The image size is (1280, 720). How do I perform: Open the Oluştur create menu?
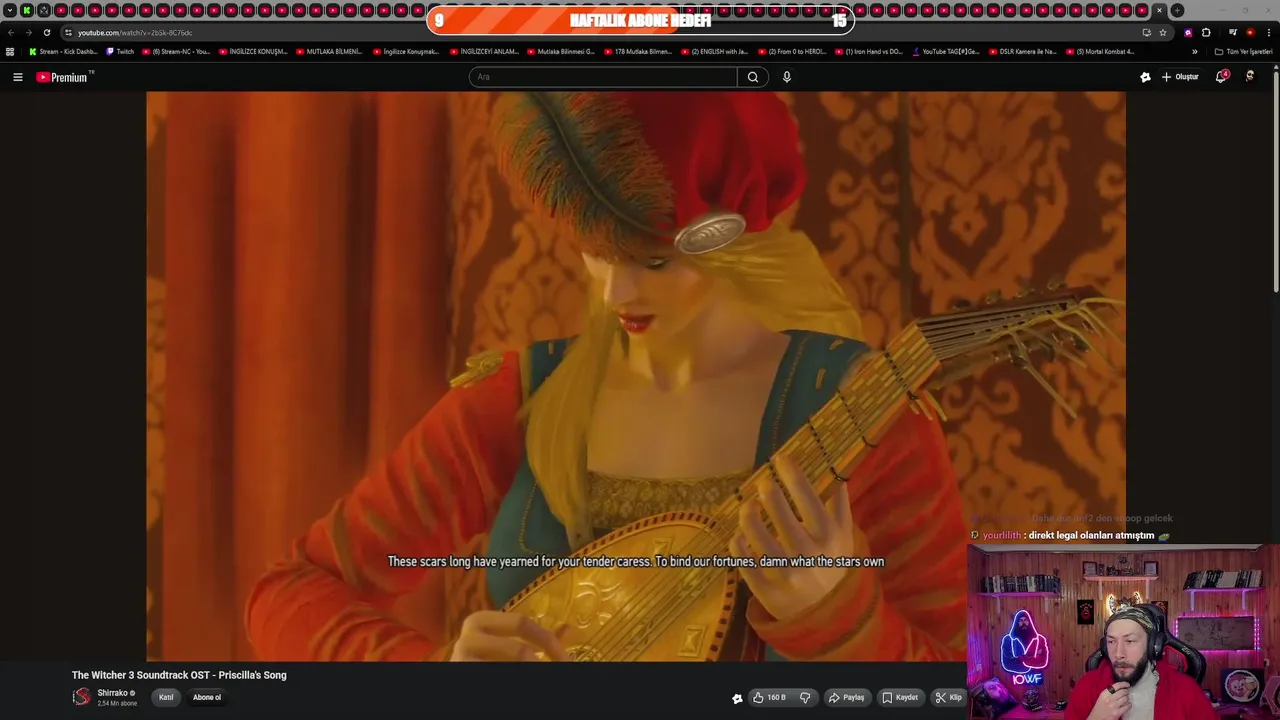coord(1181,77)
